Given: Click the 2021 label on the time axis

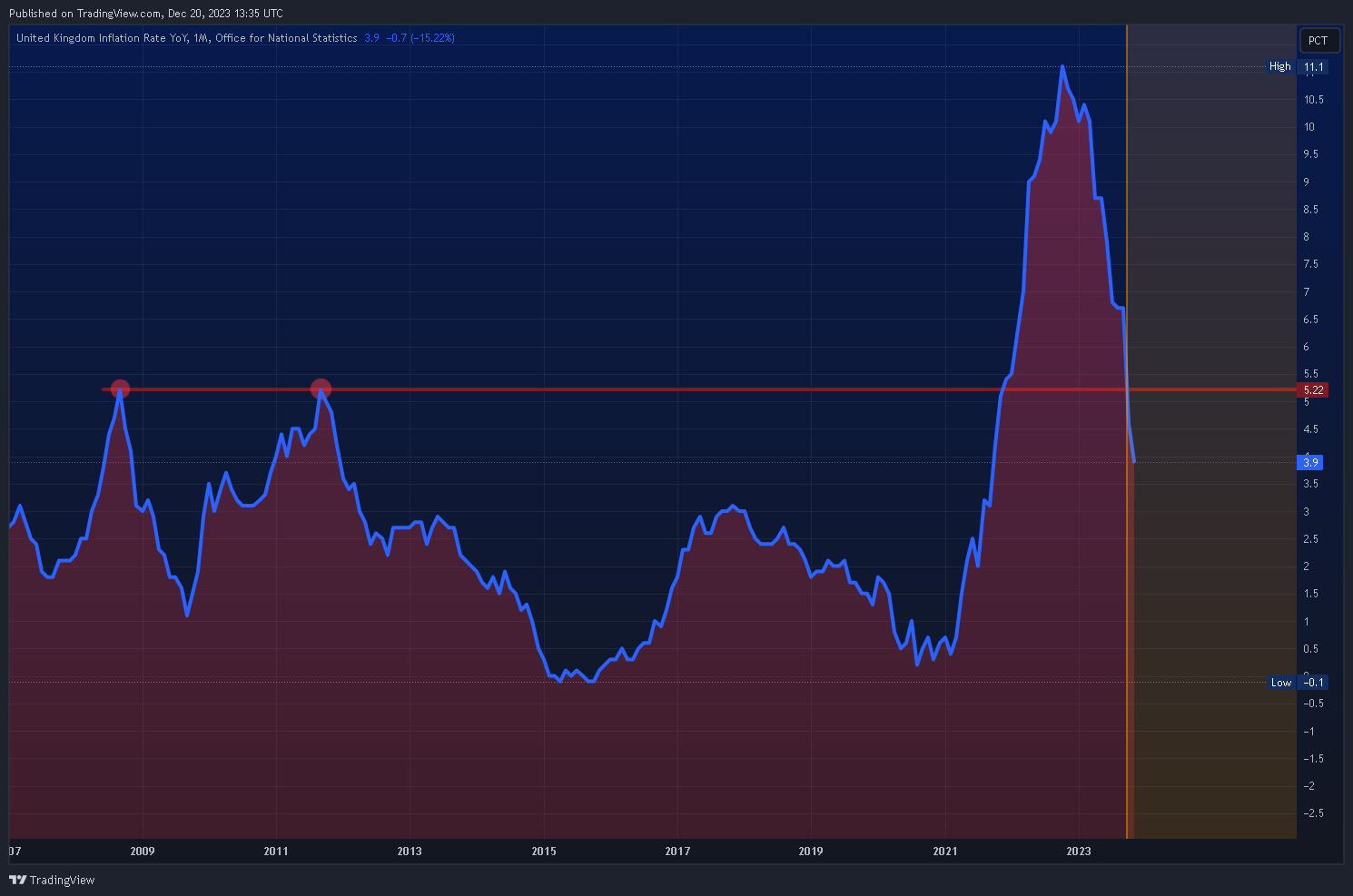Looking at the screenshot, I should (945, 852).
